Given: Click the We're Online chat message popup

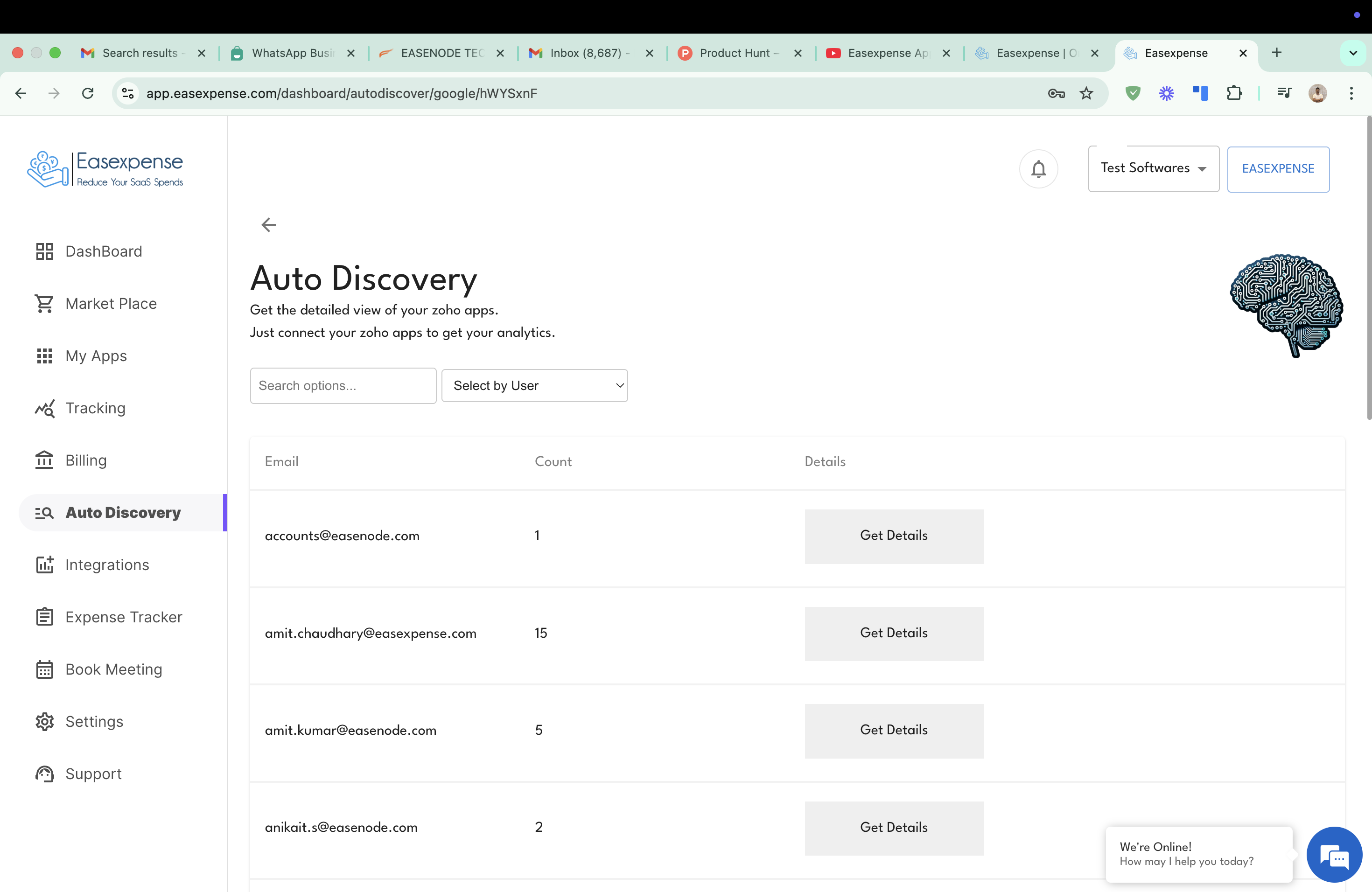Looking at the screenshot, I should point(1198,855).
